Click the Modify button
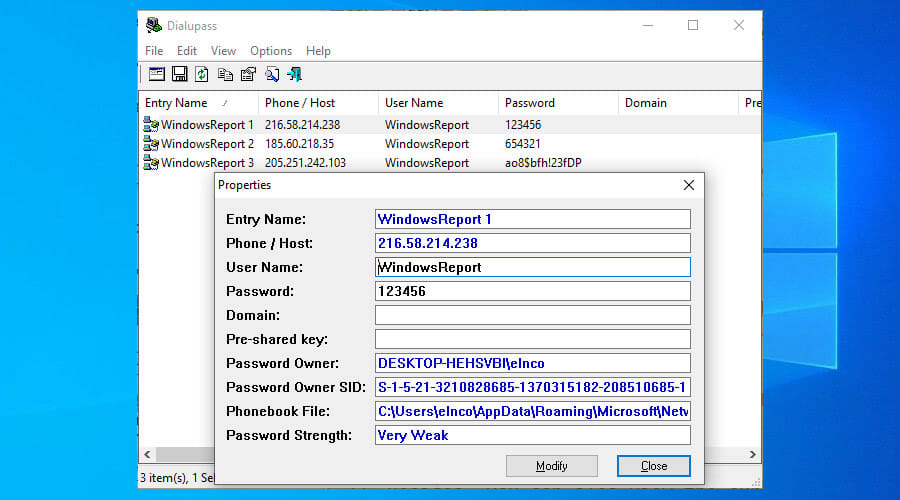Viewport: 900px width, 500px height. coord(552,466)
